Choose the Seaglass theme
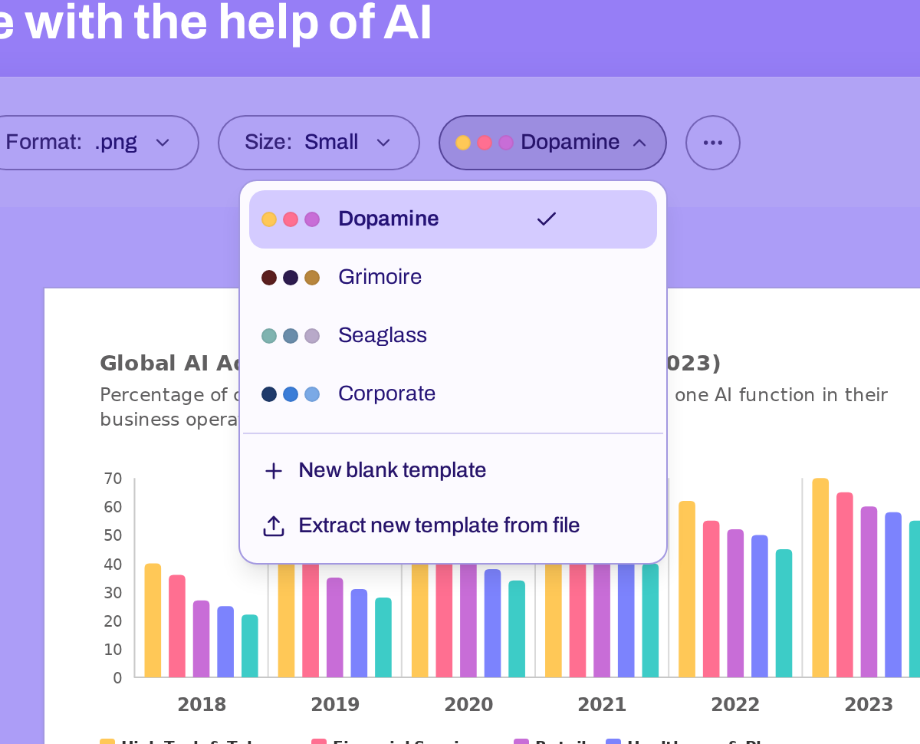Image resolution: width=920 pixels, height=744 pixels. 452,335
